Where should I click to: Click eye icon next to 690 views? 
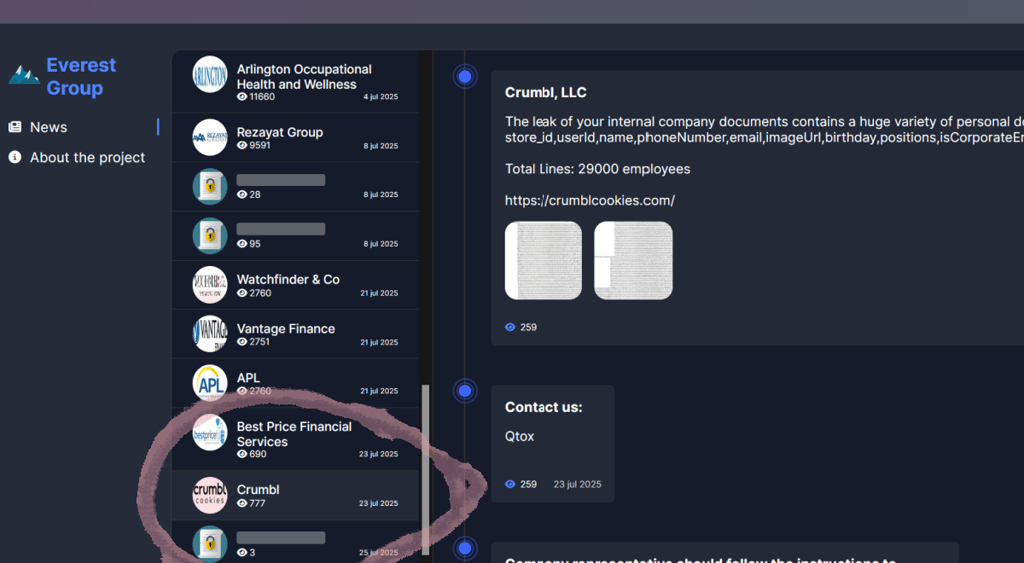click(x=242, y=454)
